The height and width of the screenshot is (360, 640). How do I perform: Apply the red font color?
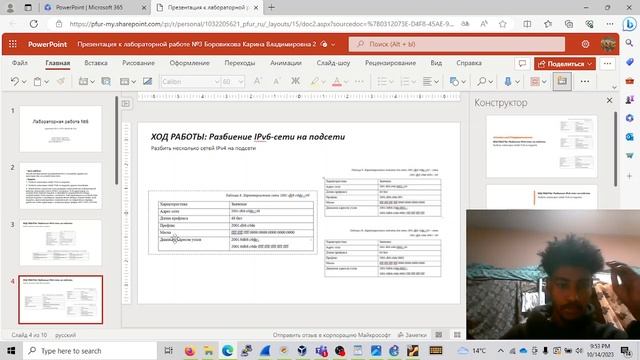point(337,82)
